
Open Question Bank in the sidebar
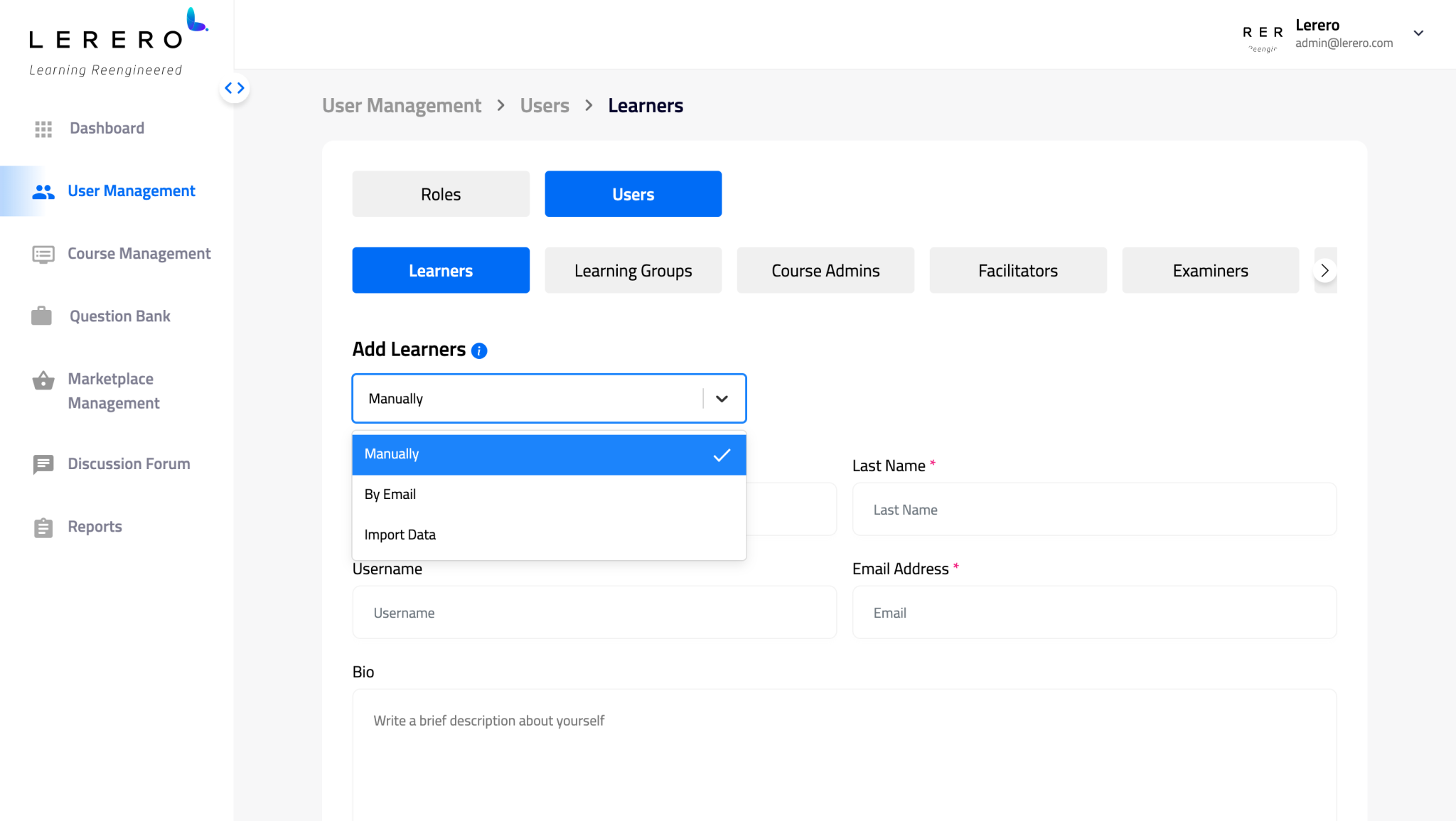point(120,316)
